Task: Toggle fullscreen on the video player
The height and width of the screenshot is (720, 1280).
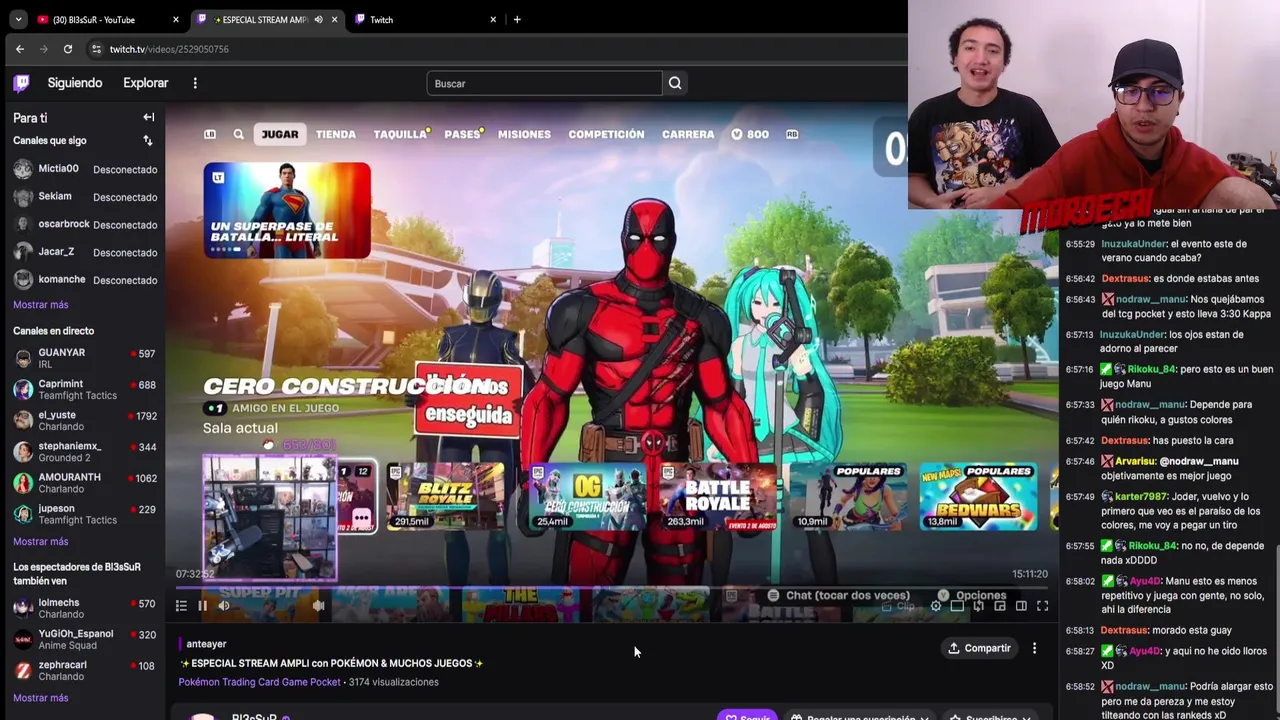Action: coord(1042,605)
